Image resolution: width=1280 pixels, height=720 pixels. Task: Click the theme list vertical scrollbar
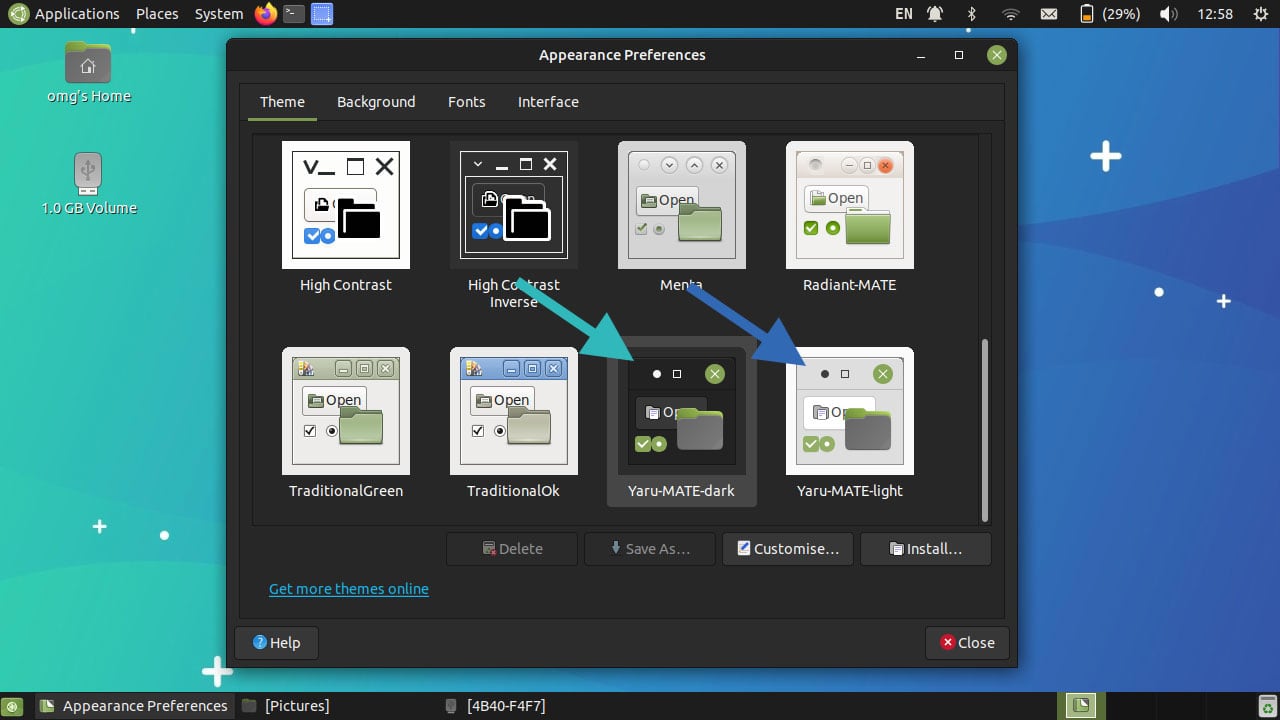(x=985, y=430)
